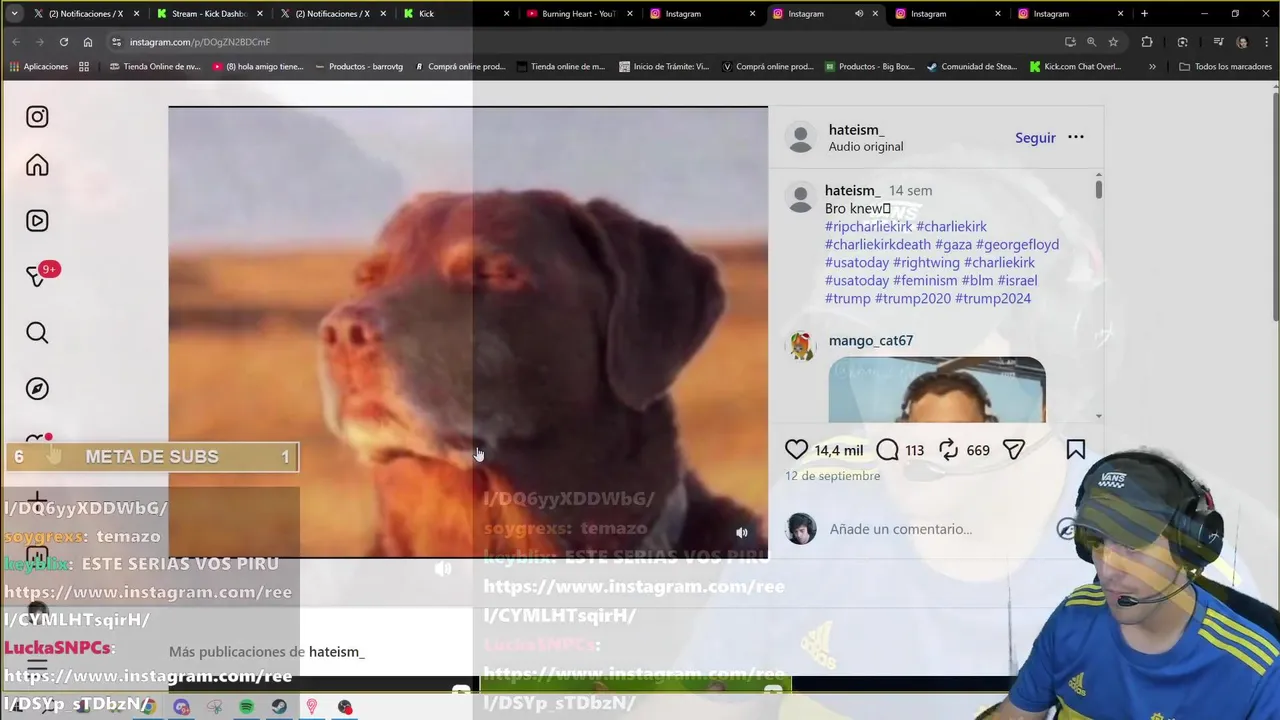This screenshot has width=1280, height=720.
Task: Open mango_cat67 commenter profile
Action: click(870, 340)
